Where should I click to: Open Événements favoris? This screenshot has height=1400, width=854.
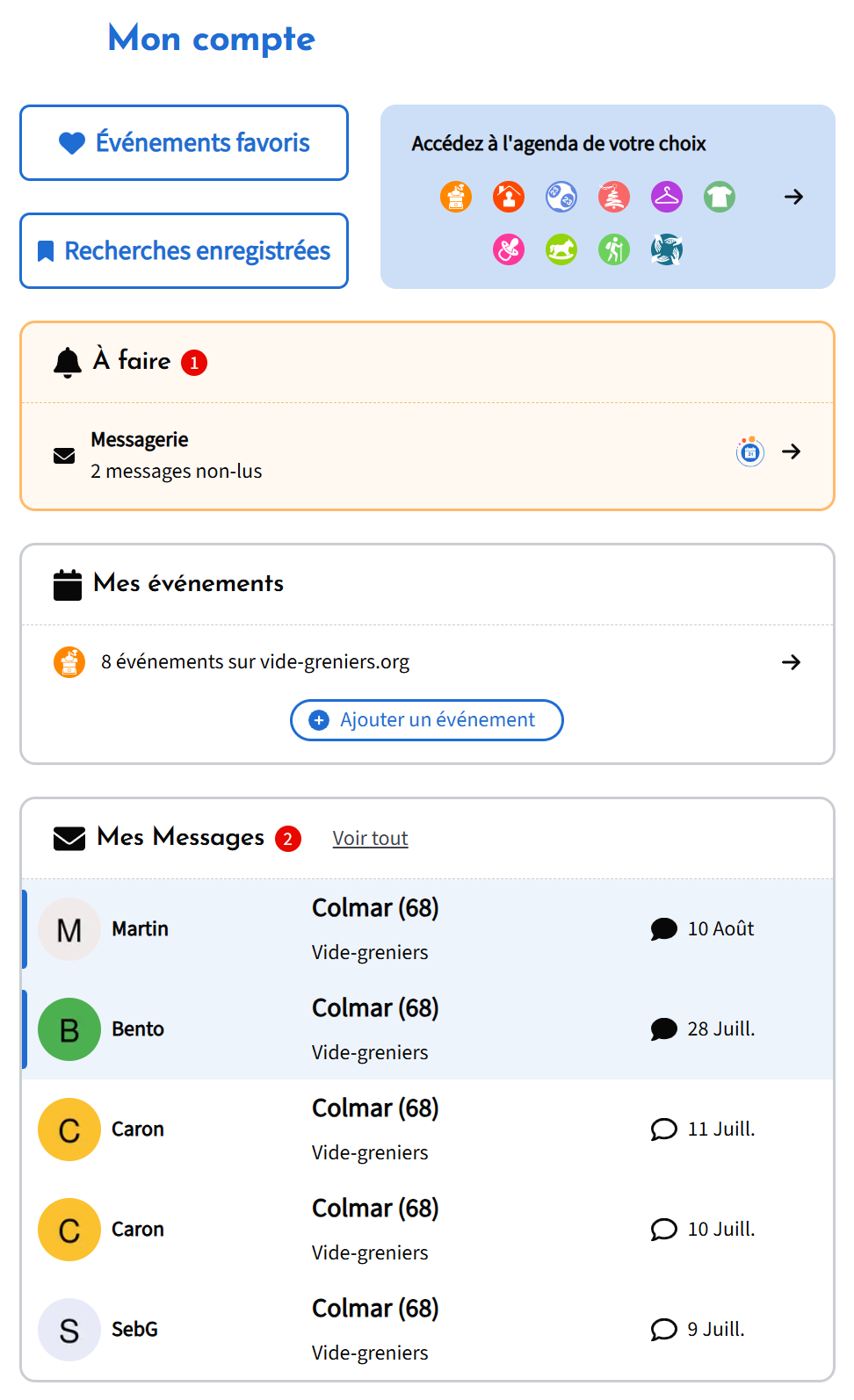pos(185,143)
